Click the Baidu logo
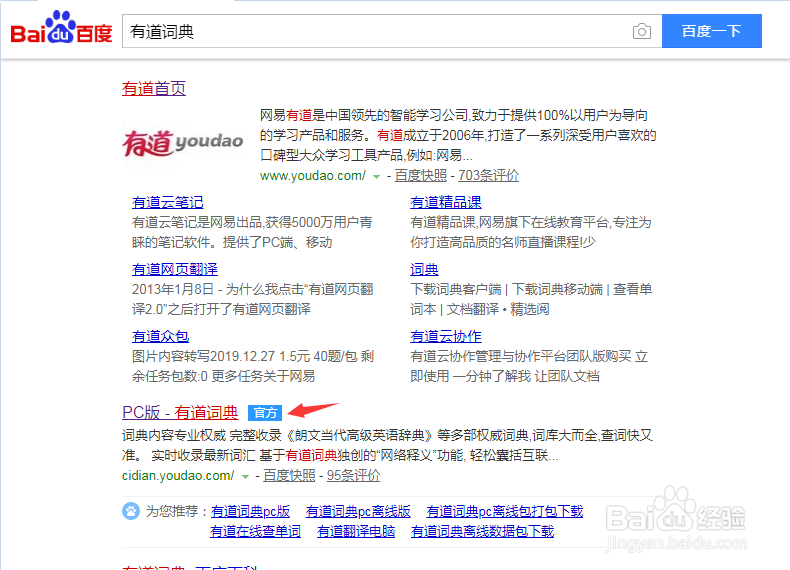 (61, 28)
